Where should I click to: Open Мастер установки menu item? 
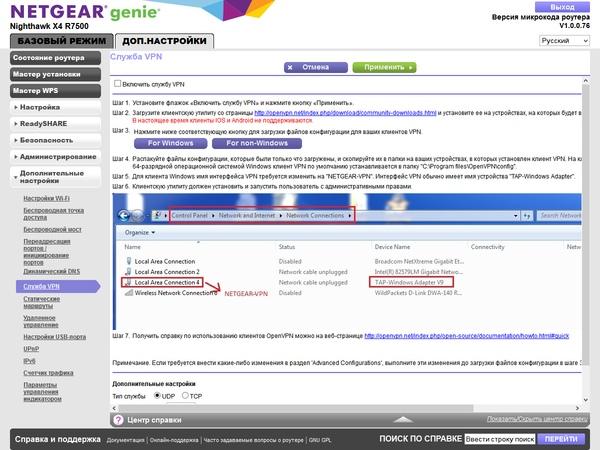click(x=55, y=74)
